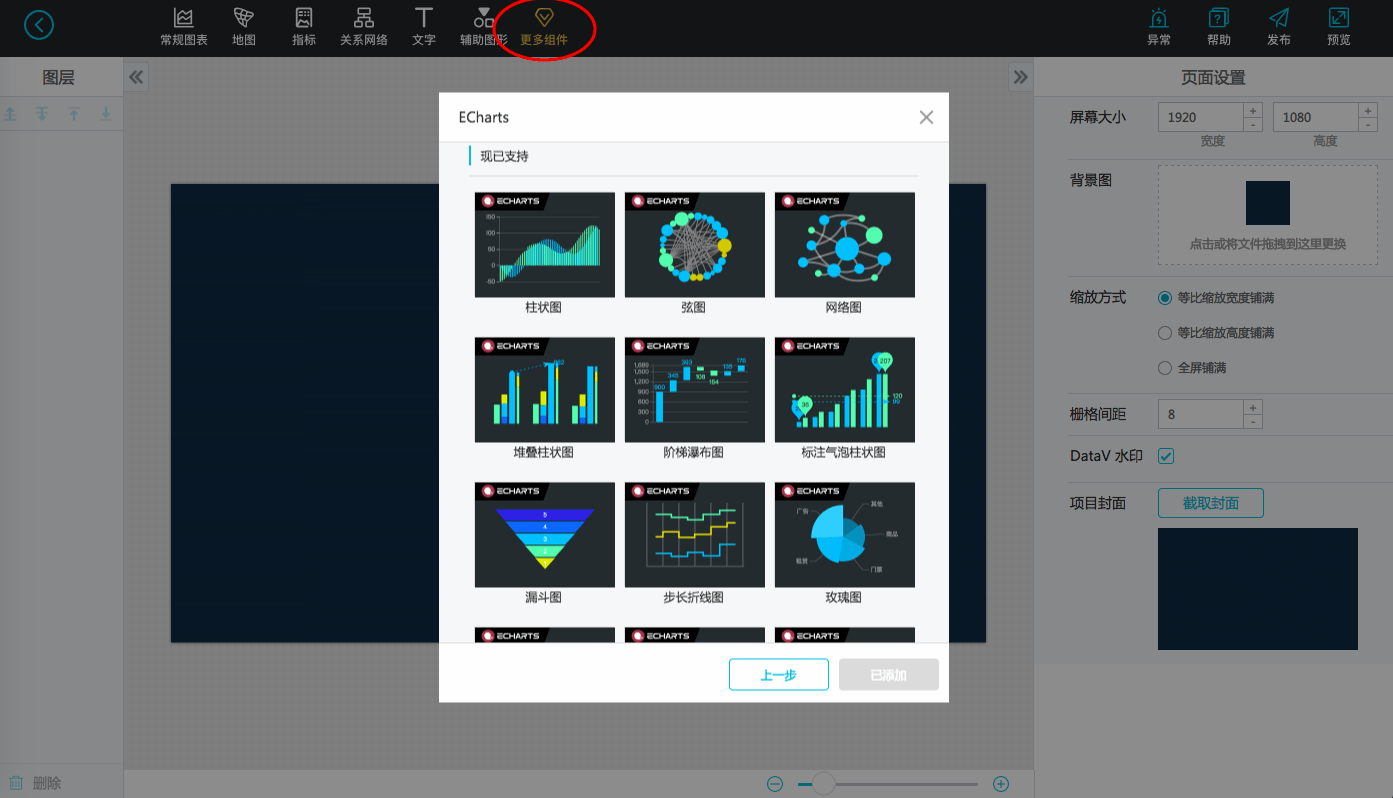Screen dimensions: 1393x798
Task: Click the 截取封面 capture cover button
Action: pos(1211,503)
